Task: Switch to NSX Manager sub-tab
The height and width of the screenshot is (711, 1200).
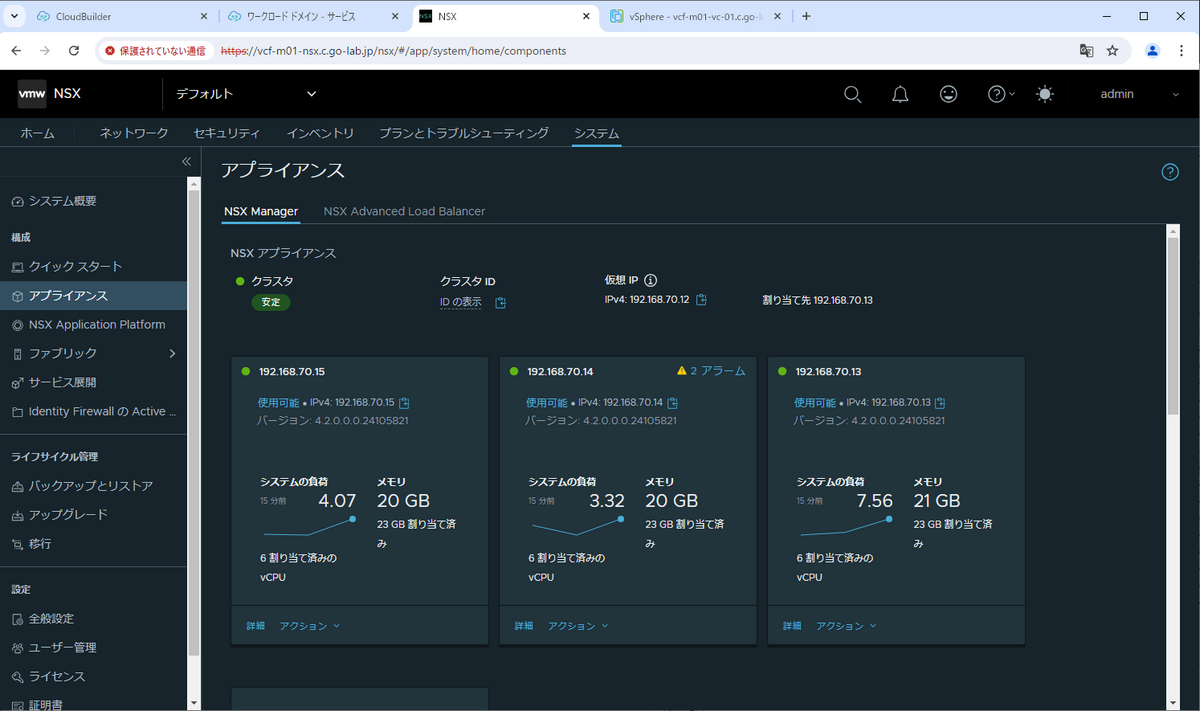Action: [x=261, y=211]
